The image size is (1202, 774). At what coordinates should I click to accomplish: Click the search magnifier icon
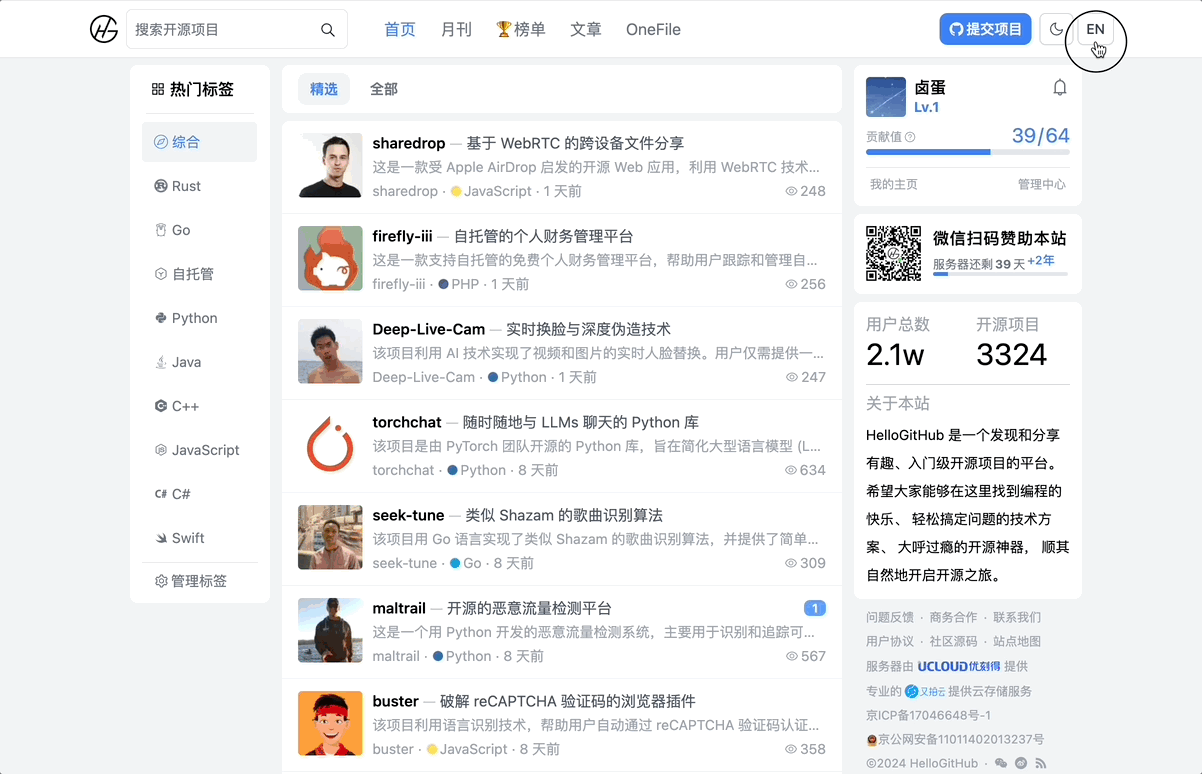click(x=328, y=30)
